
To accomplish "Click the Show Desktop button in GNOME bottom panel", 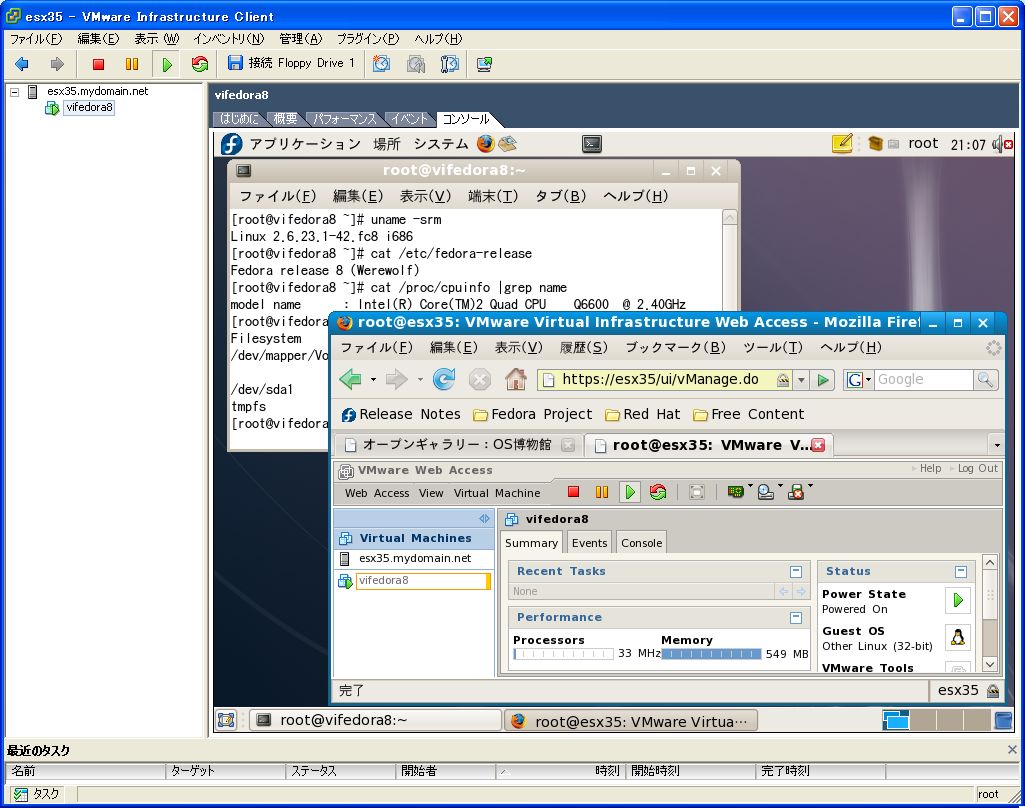I will coord(226,720).
